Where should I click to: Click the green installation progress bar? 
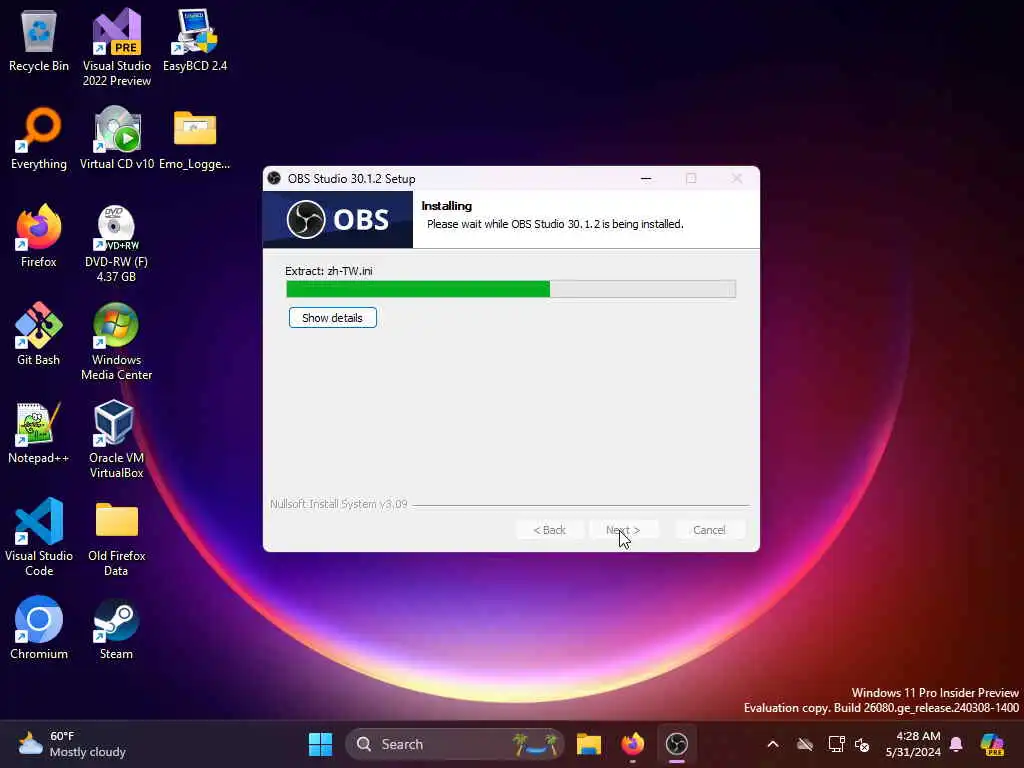click(x=511, y=289)
